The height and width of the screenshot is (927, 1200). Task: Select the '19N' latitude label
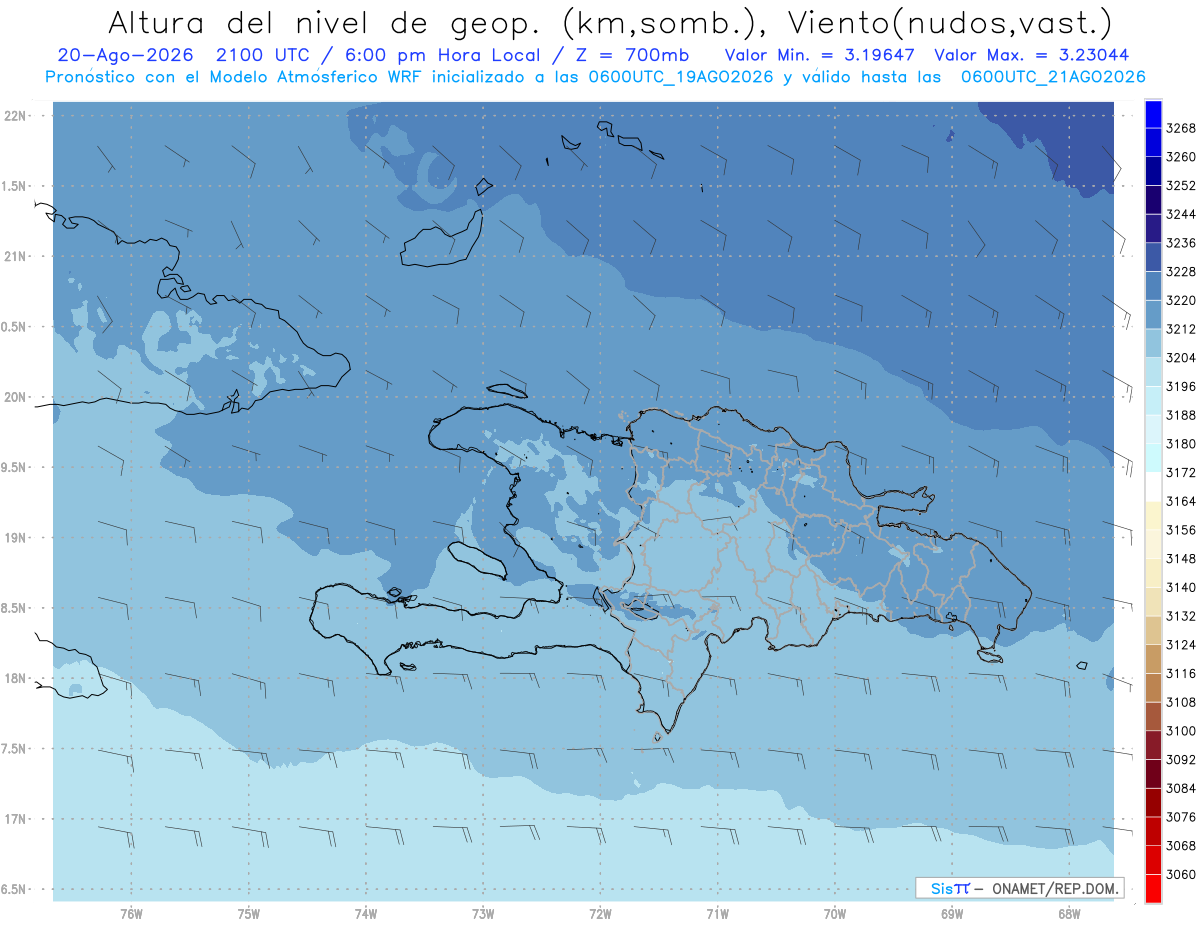(x=17, y=538)
